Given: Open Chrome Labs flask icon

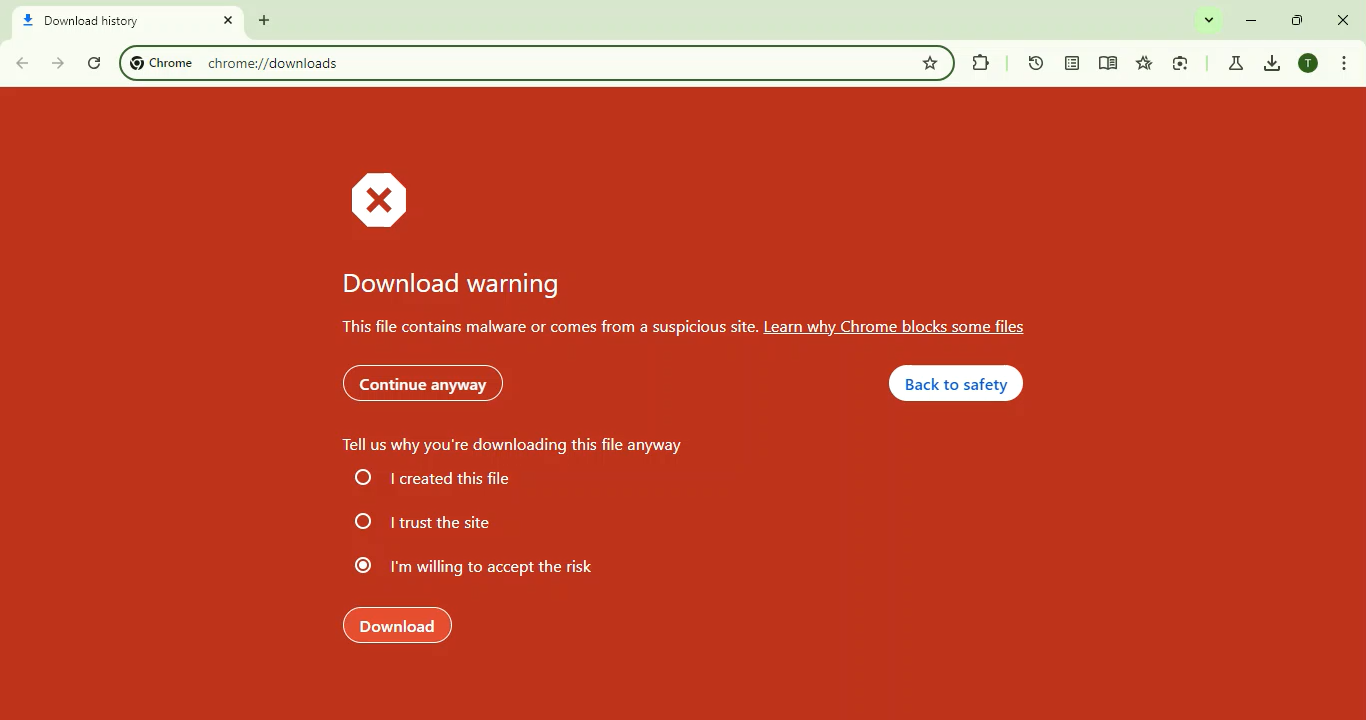Looking at the screenshot, I should click(x=1236, y=63).
